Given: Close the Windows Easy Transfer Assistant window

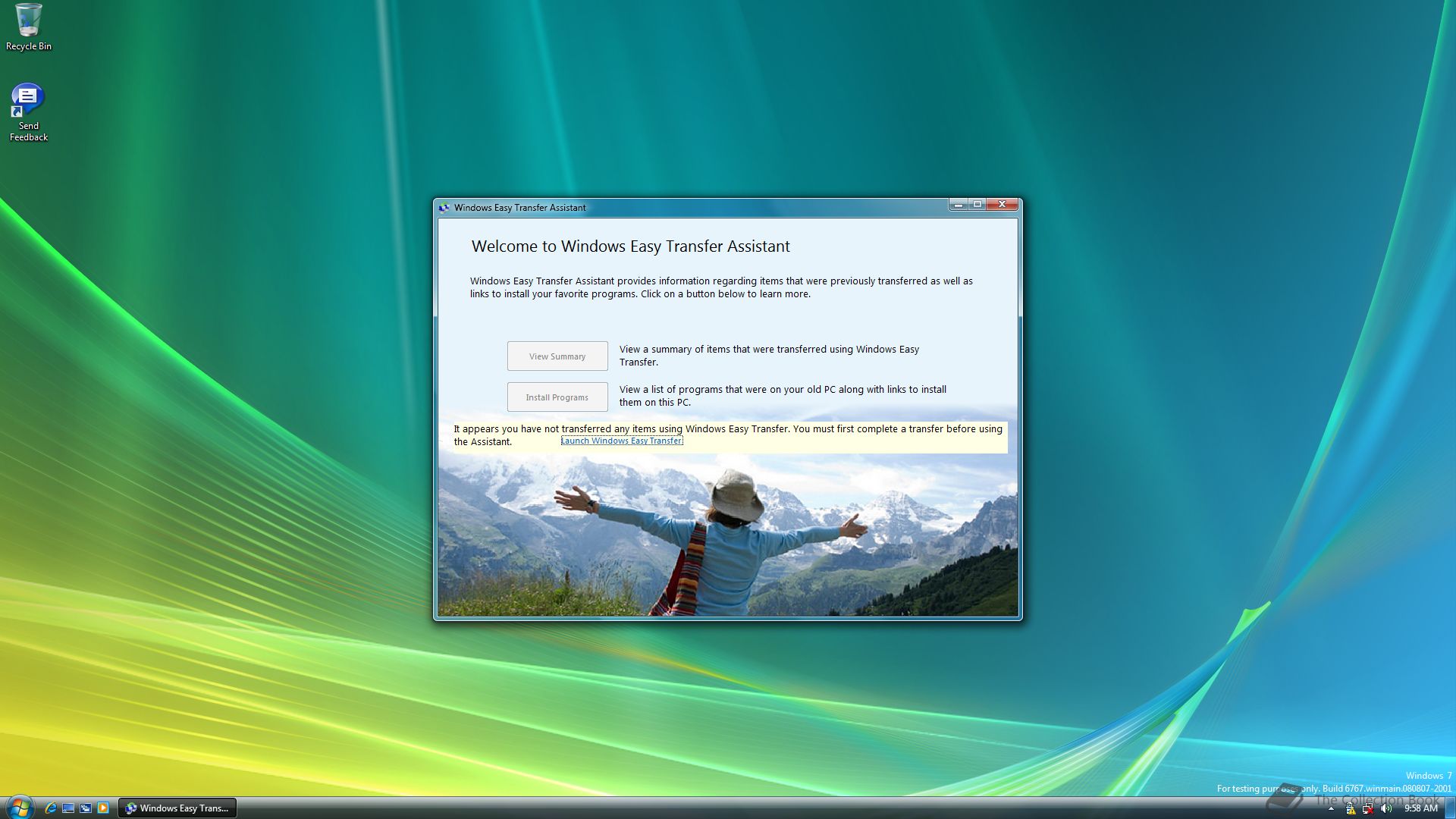Looking at the screenshot, I should [1003, 205].
